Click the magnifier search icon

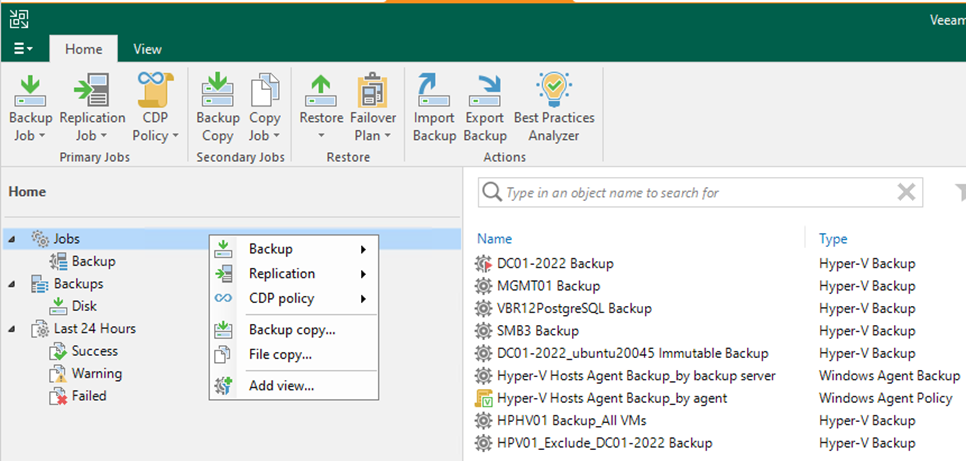[492, 193]
